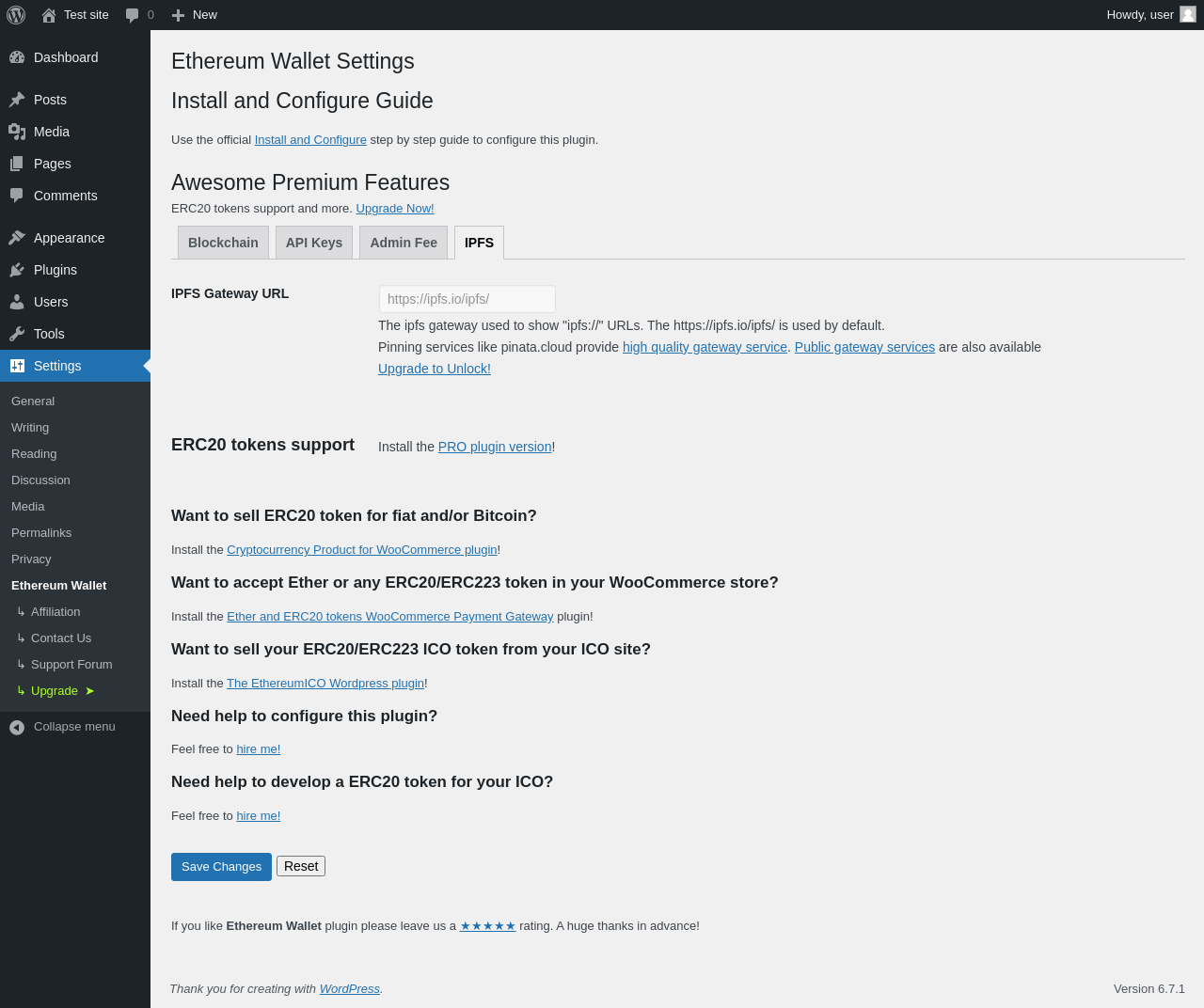Open the user avatar account menu
This screenshot has height=1008, width=1204.
pyautogui.click(x=1188, y=14)
